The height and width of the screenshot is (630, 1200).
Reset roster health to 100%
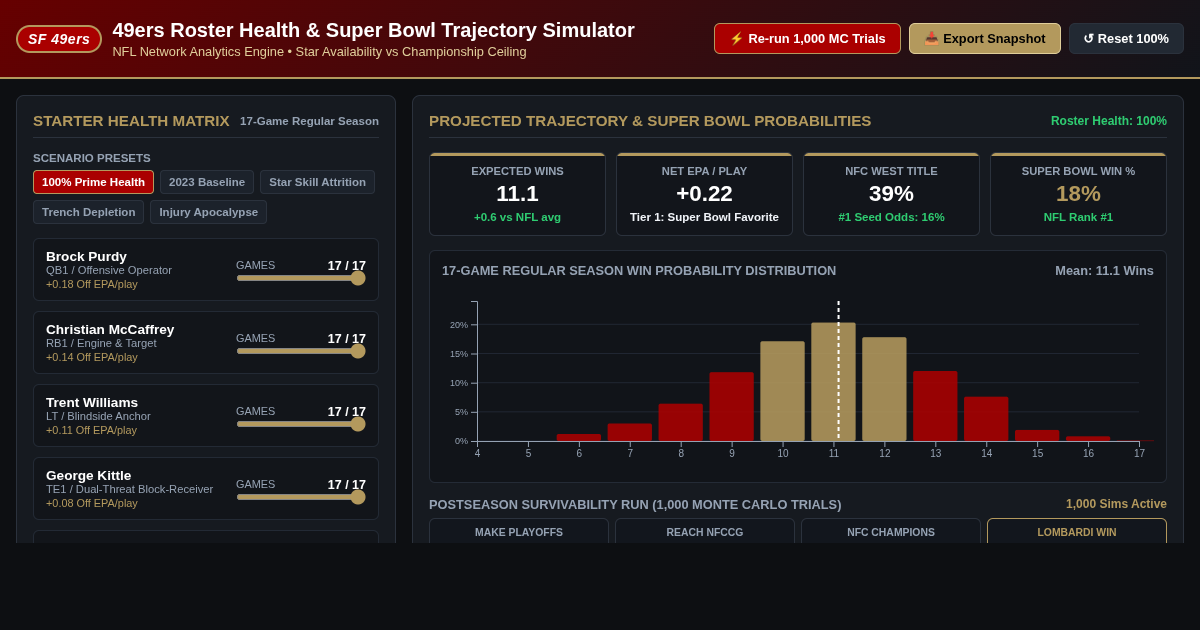click(x=1126, y=39)
